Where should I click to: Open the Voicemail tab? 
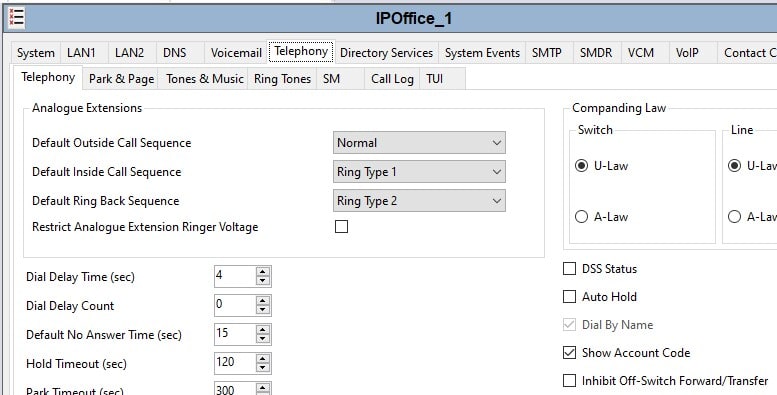(236, 53)
